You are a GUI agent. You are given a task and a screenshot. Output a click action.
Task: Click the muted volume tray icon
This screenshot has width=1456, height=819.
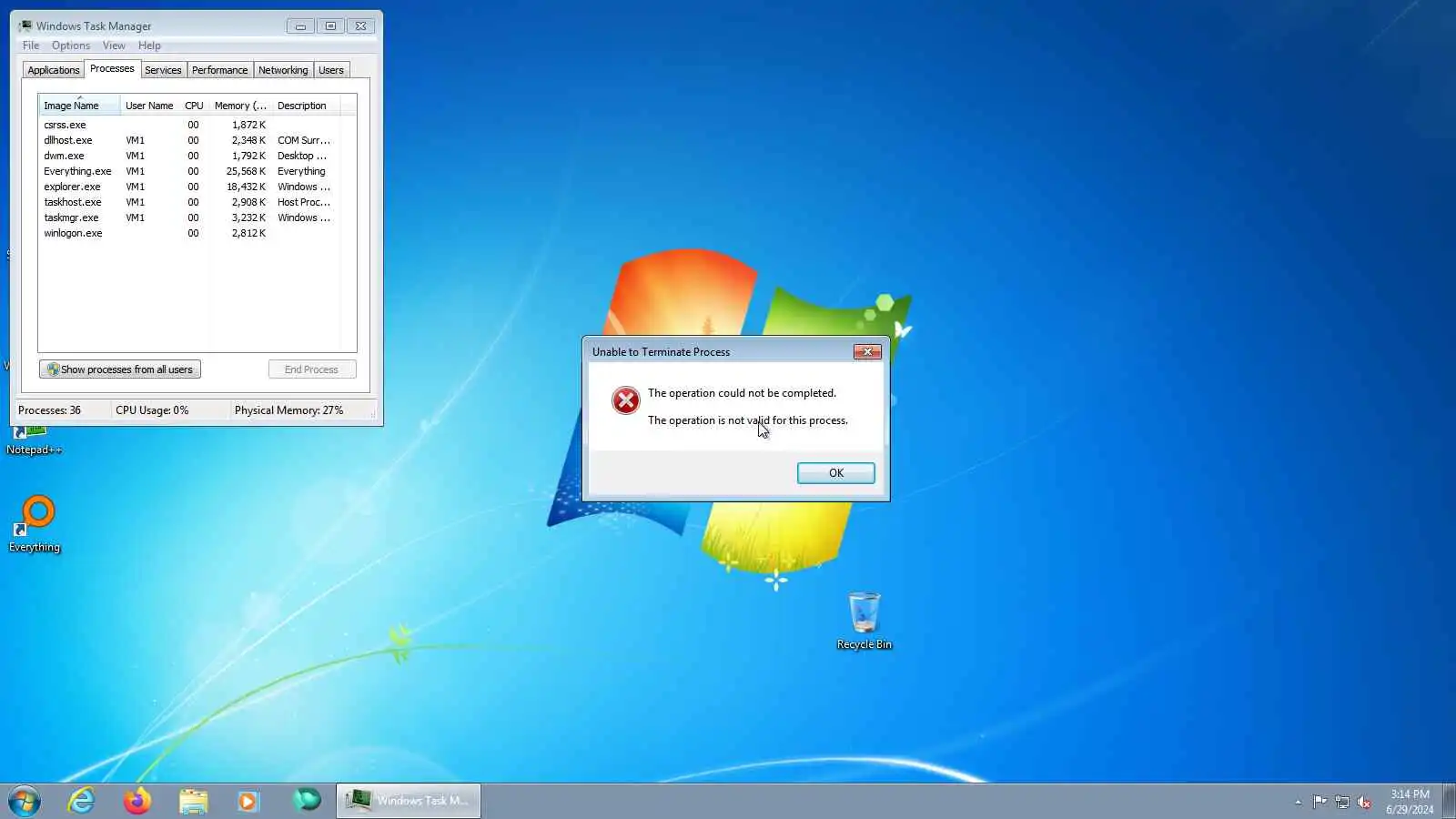pos(1364,802)
